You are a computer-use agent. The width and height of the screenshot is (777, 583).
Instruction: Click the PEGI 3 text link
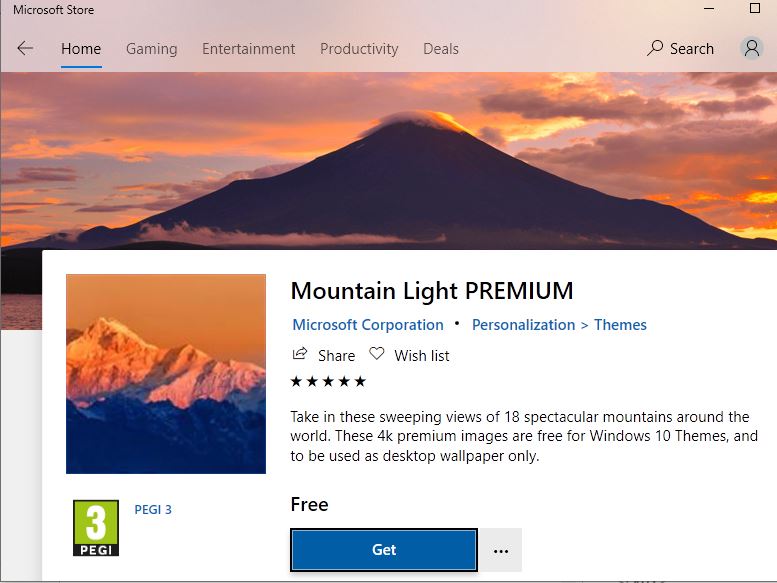(153, 509)
